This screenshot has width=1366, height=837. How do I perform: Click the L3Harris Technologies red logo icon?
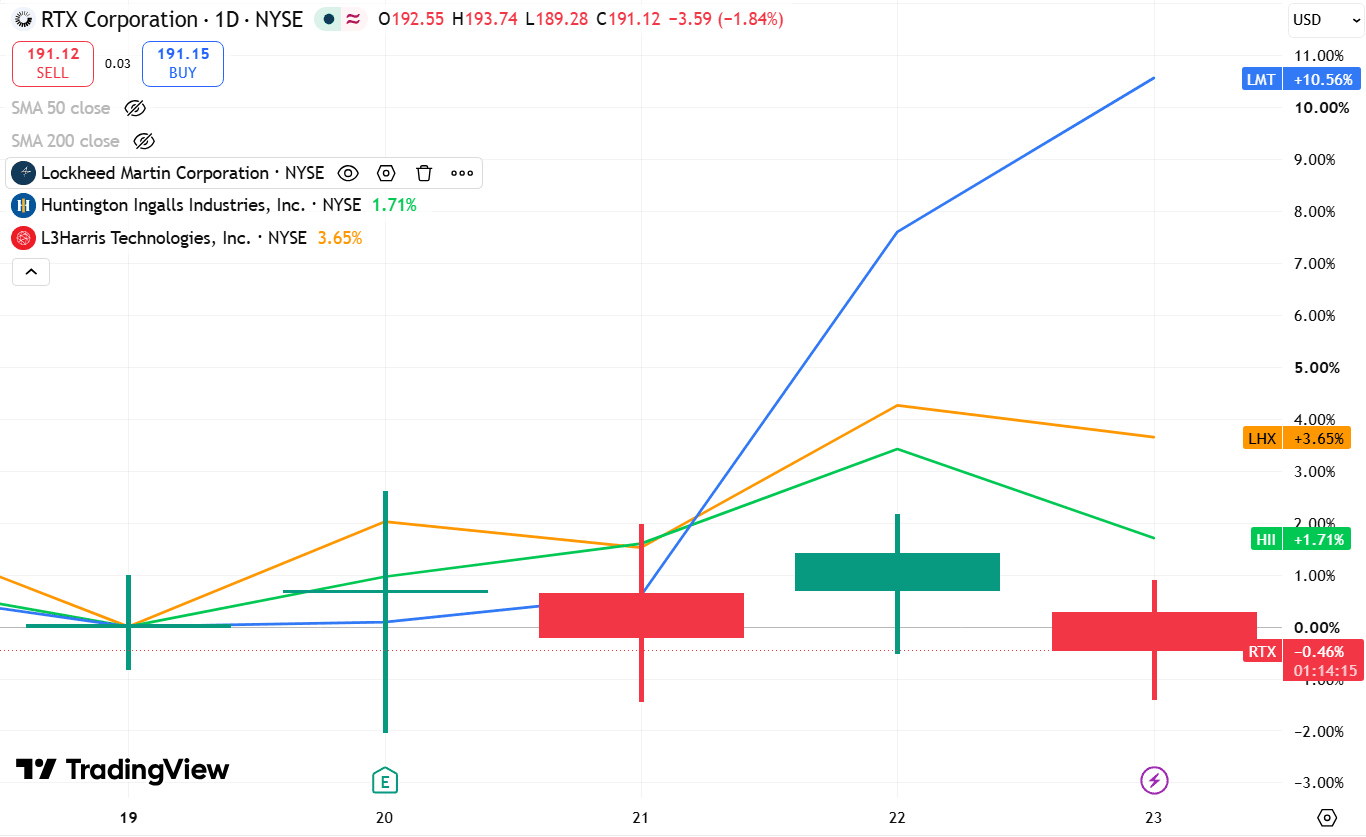(23, 238)
